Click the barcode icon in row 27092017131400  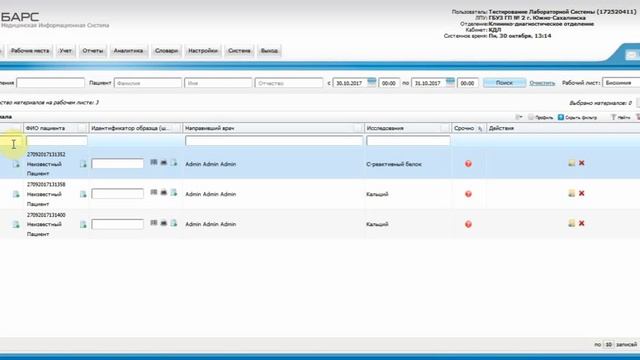tap(154, 223)
